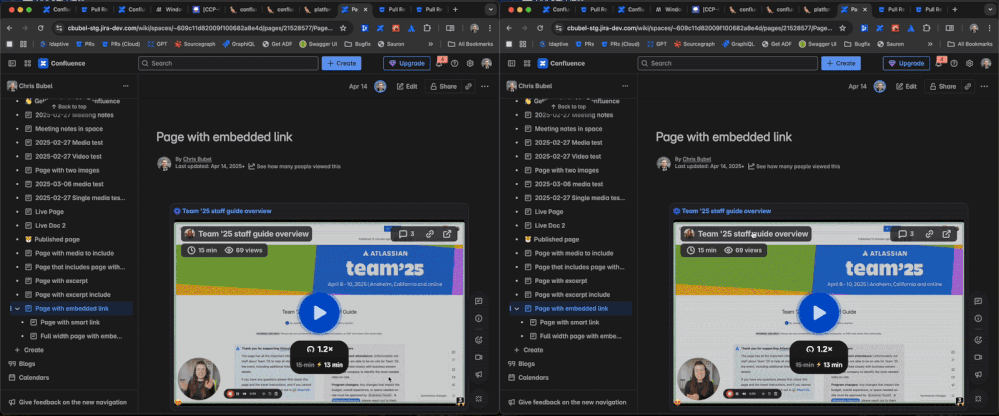Open 'Page with excerpt include' in right sidebar

(x=572, y=294)
